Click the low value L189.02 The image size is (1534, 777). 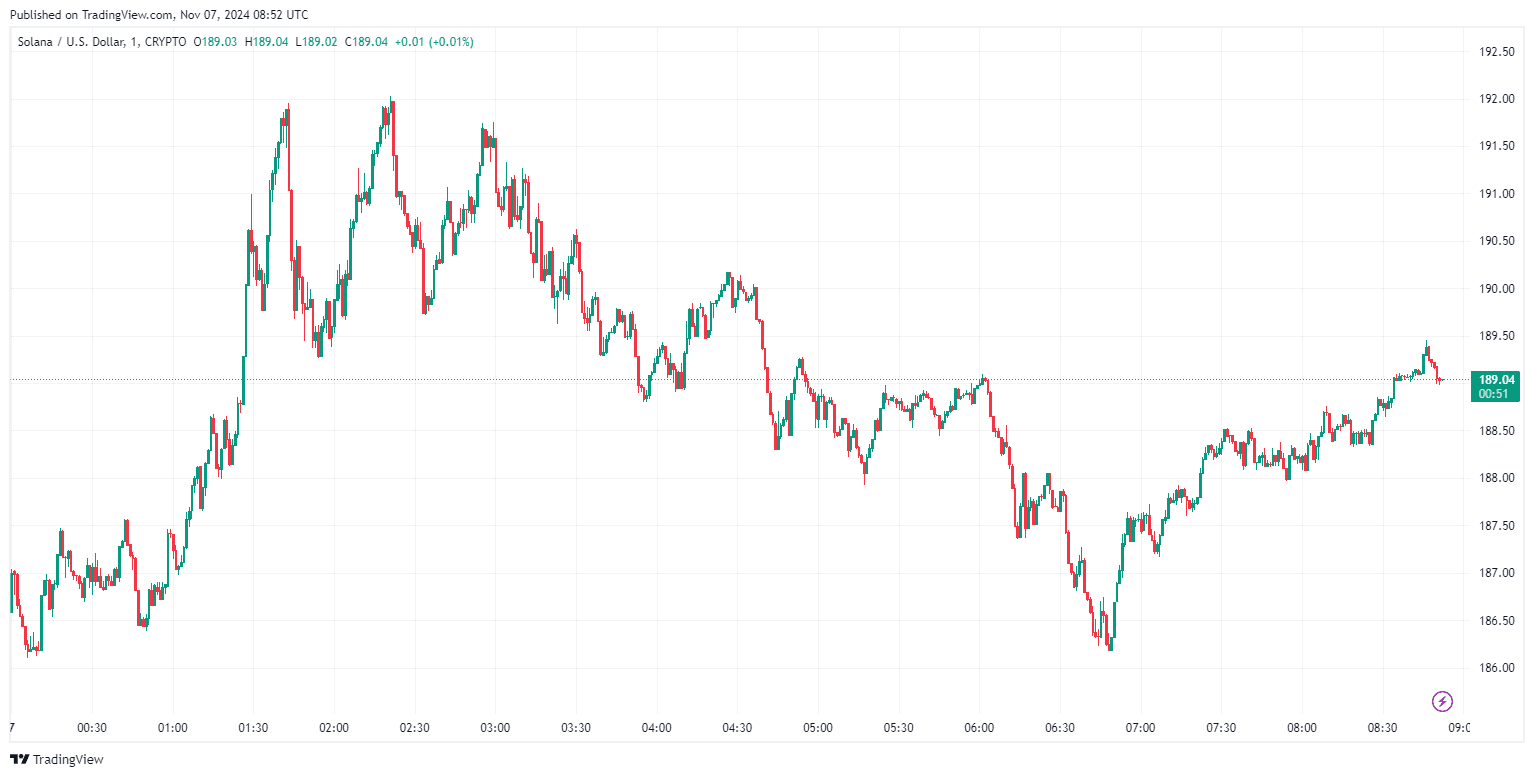pos(315,42)
